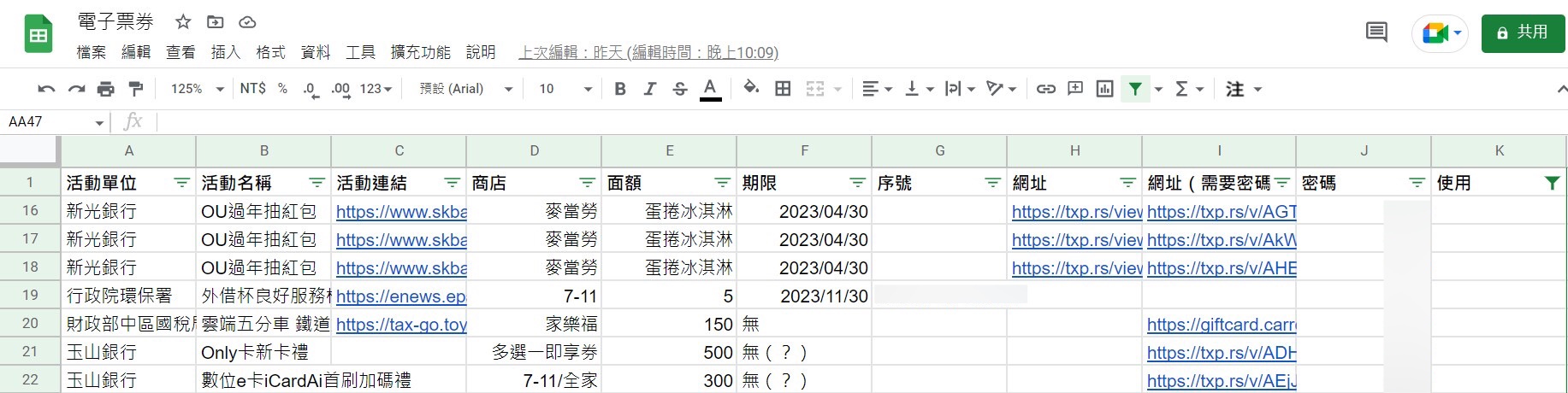Open the 擴充功能 menu
The width and height of the screenshot is (1568, 393).
point(420,52)
